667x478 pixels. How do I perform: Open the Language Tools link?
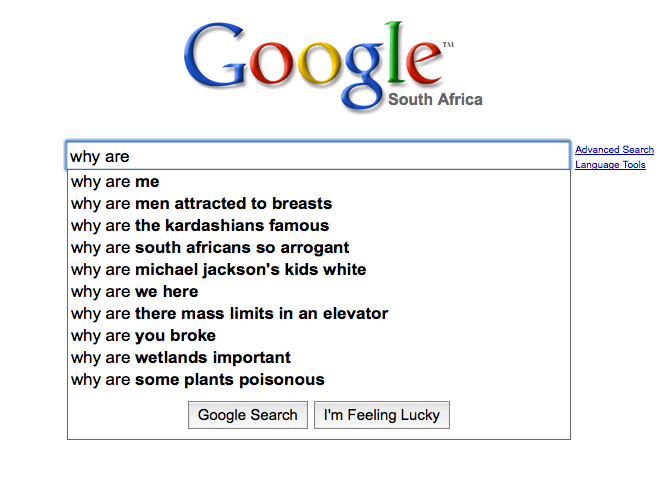click(x=610, y=165)
